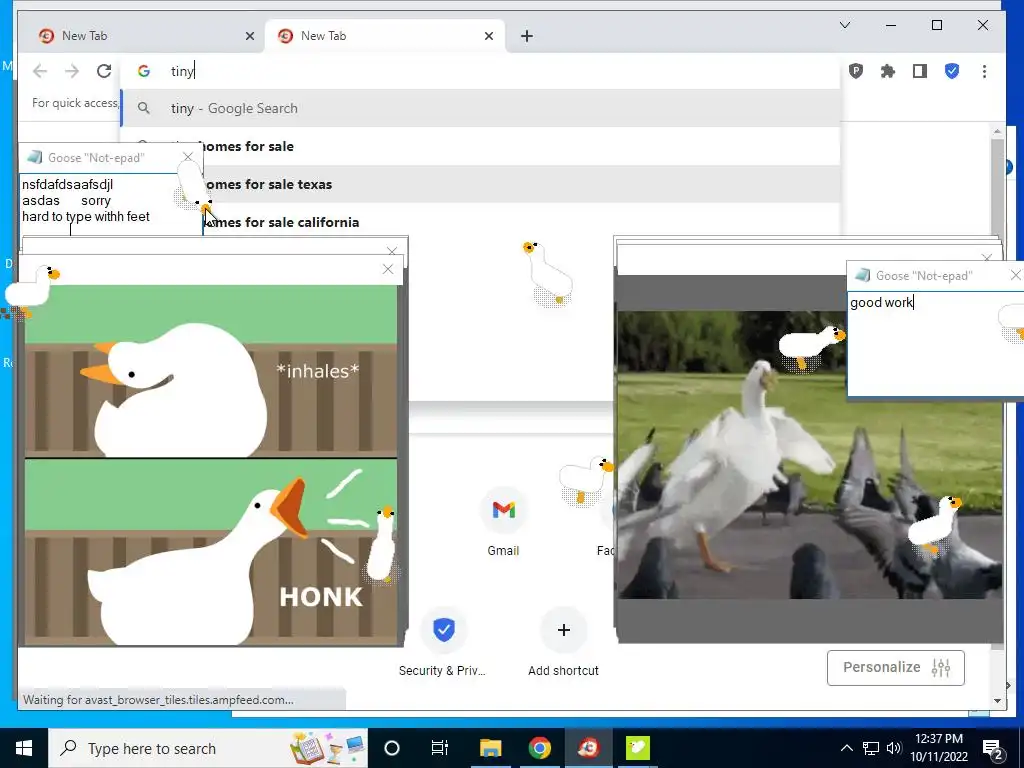1024x768 pixels.
Task: Open the three-dot browser menu
Action: tap(984, 71)
